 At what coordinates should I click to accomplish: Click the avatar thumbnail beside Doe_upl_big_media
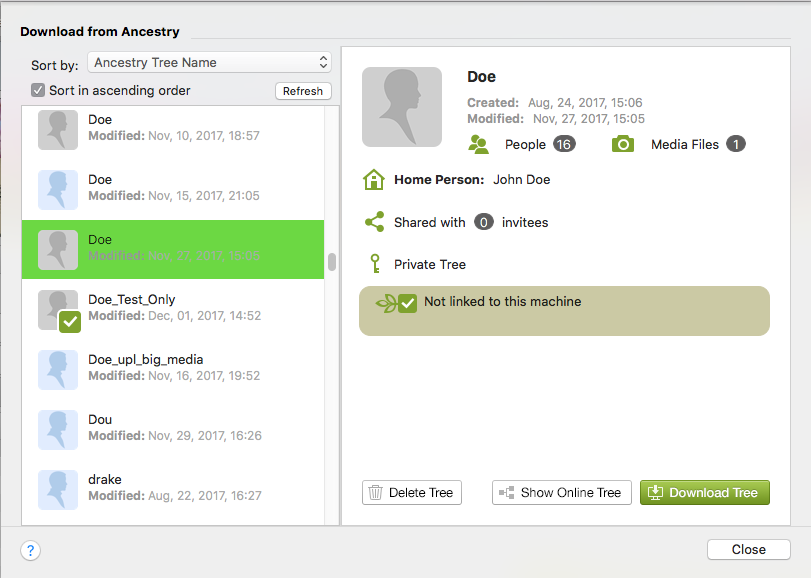click(58, 370)
